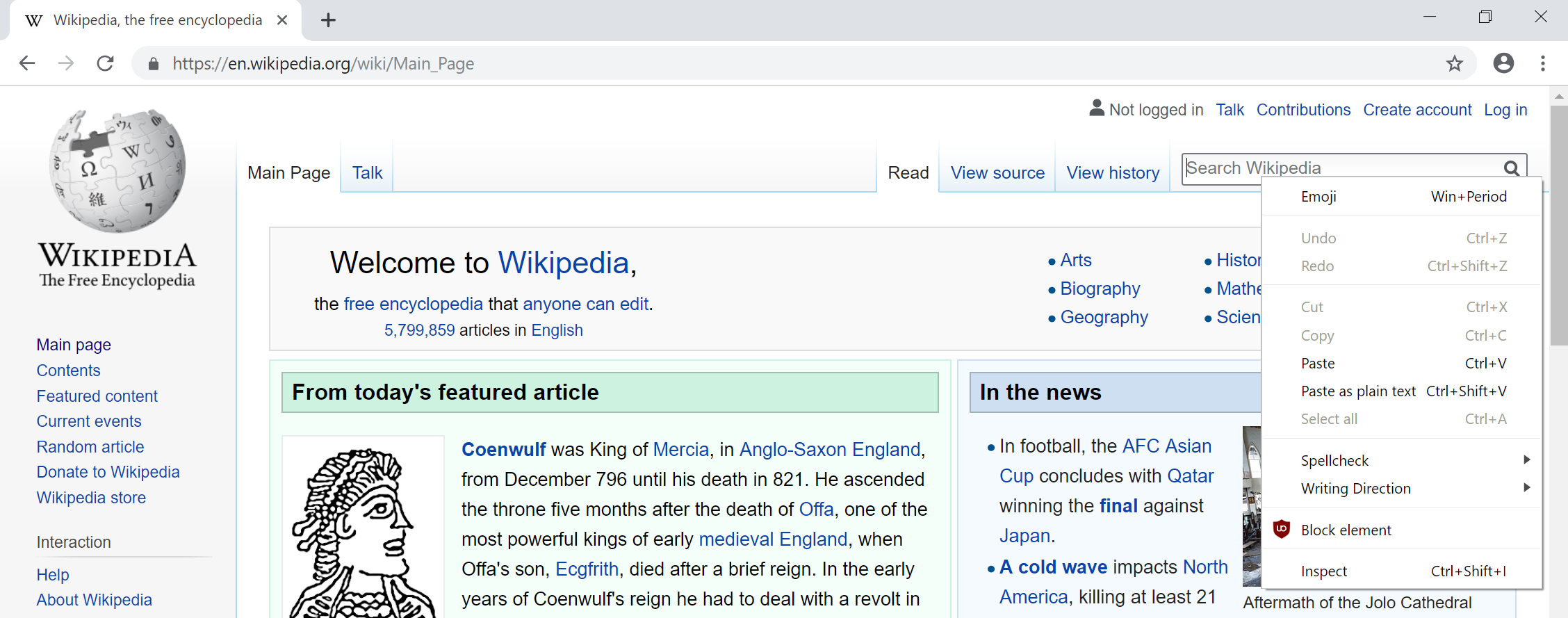Click the Coenwulf coin portrait thumbnail

(364, 528)
